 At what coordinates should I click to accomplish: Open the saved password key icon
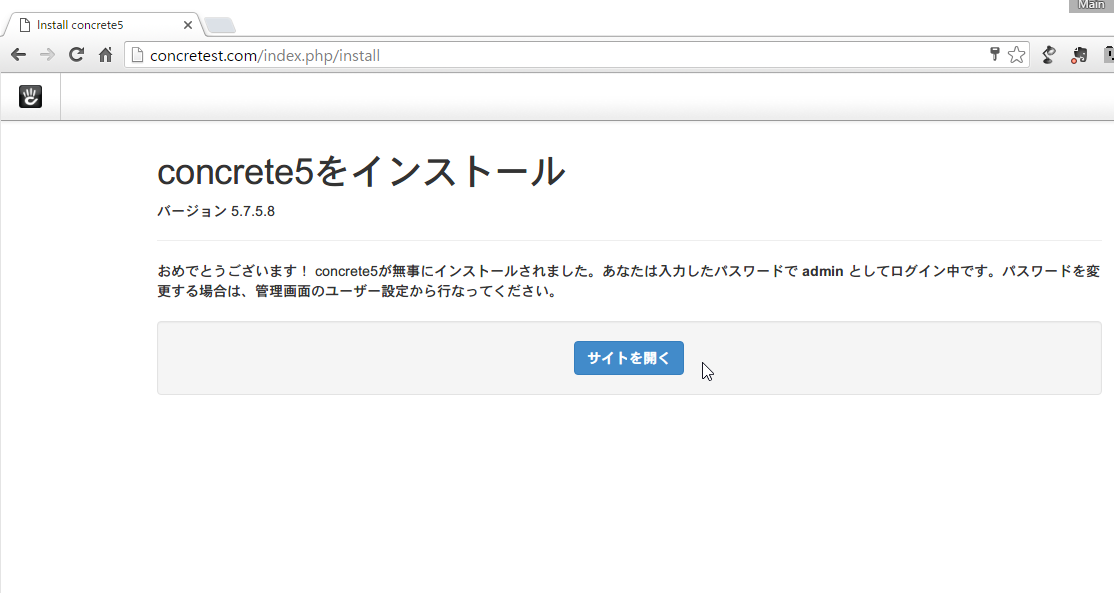pyautogui.click(x=995, y=54)
